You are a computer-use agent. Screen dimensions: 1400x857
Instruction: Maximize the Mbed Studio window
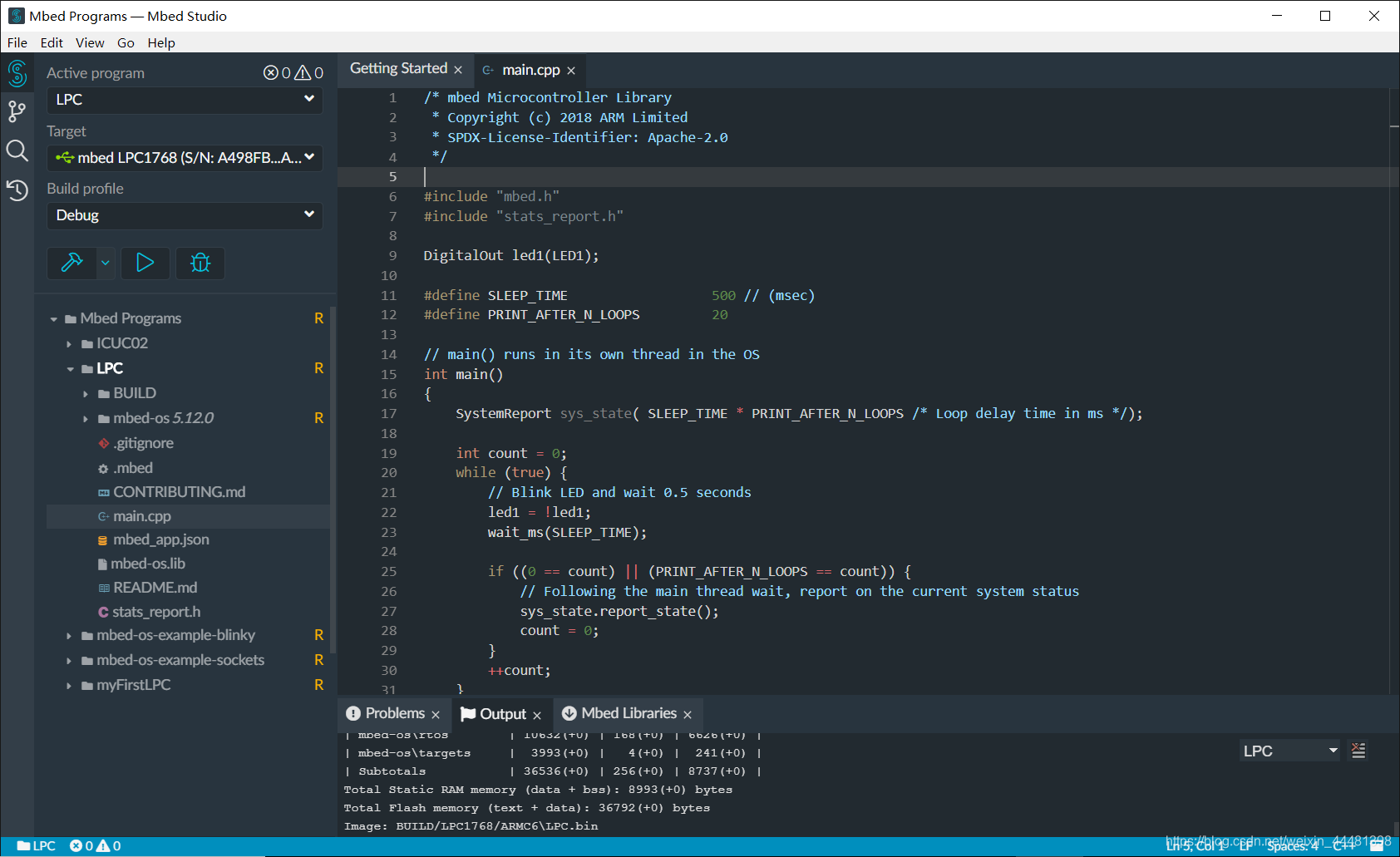[1325, 16]
